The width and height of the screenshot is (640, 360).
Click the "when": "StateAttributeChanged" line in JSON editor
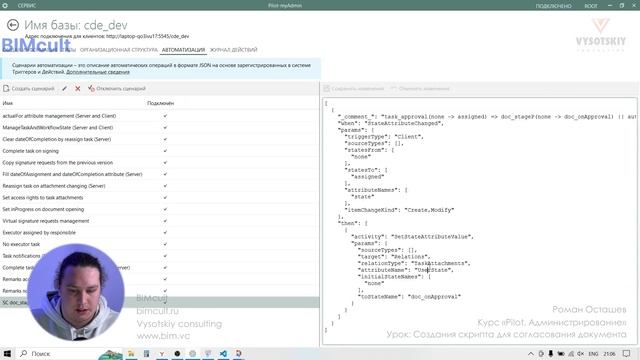(391, 123)
